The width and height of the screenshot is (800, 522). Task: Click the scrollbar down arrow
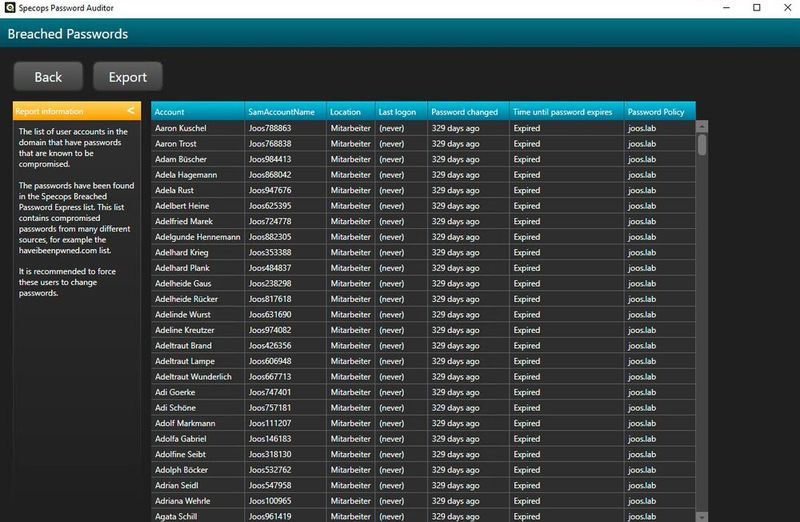702,517
